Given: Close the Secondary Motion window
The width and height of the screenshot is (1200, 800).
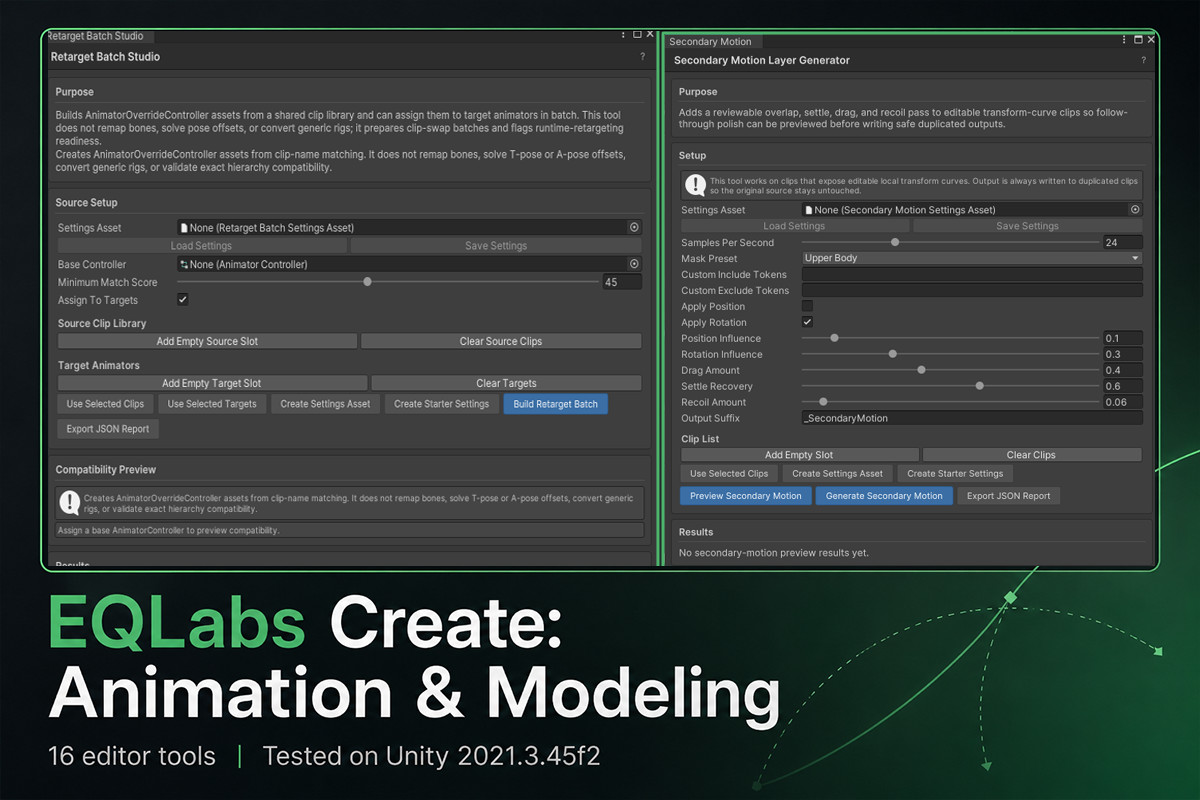Looking at the screenshot, I should [x=1151, y=40].
